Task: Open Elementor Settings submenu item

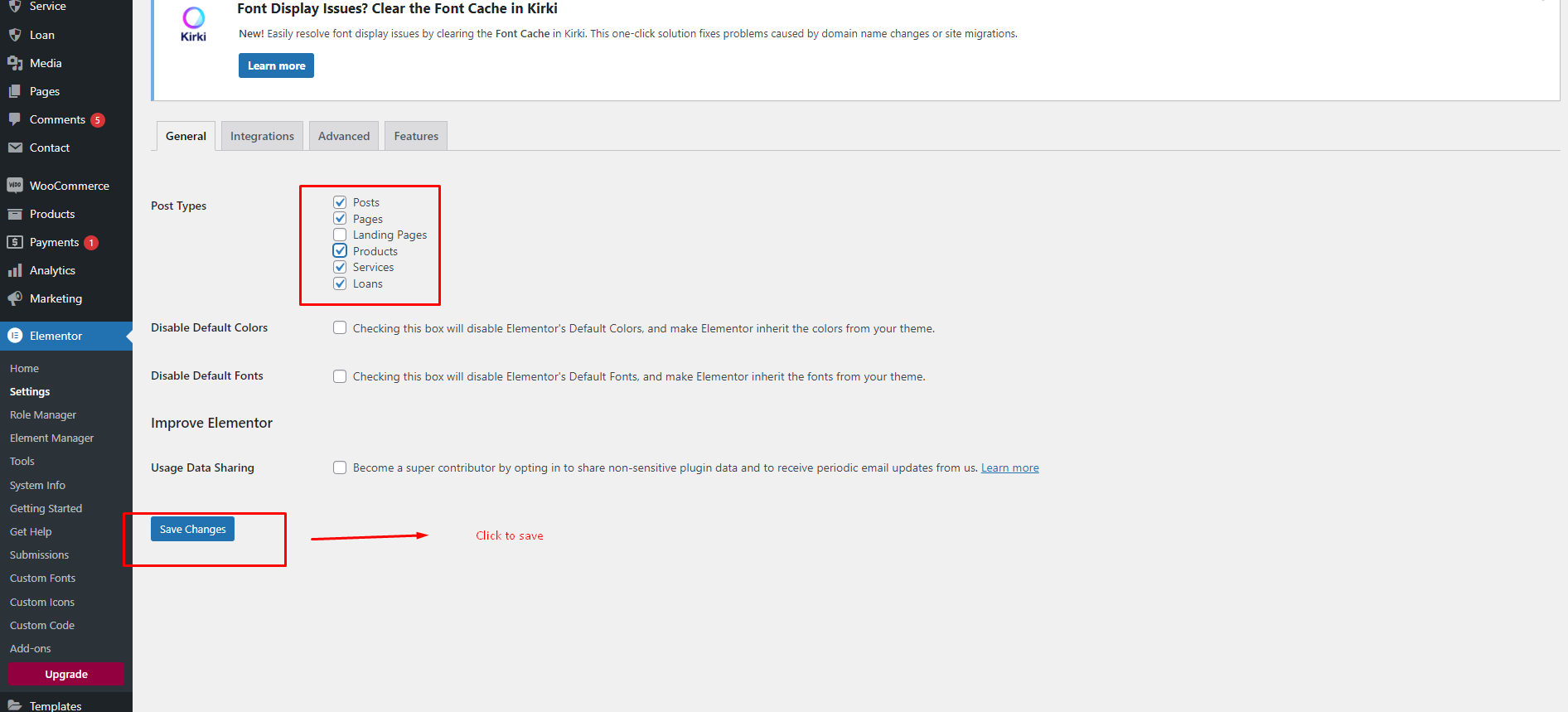Action: [30, 391]
